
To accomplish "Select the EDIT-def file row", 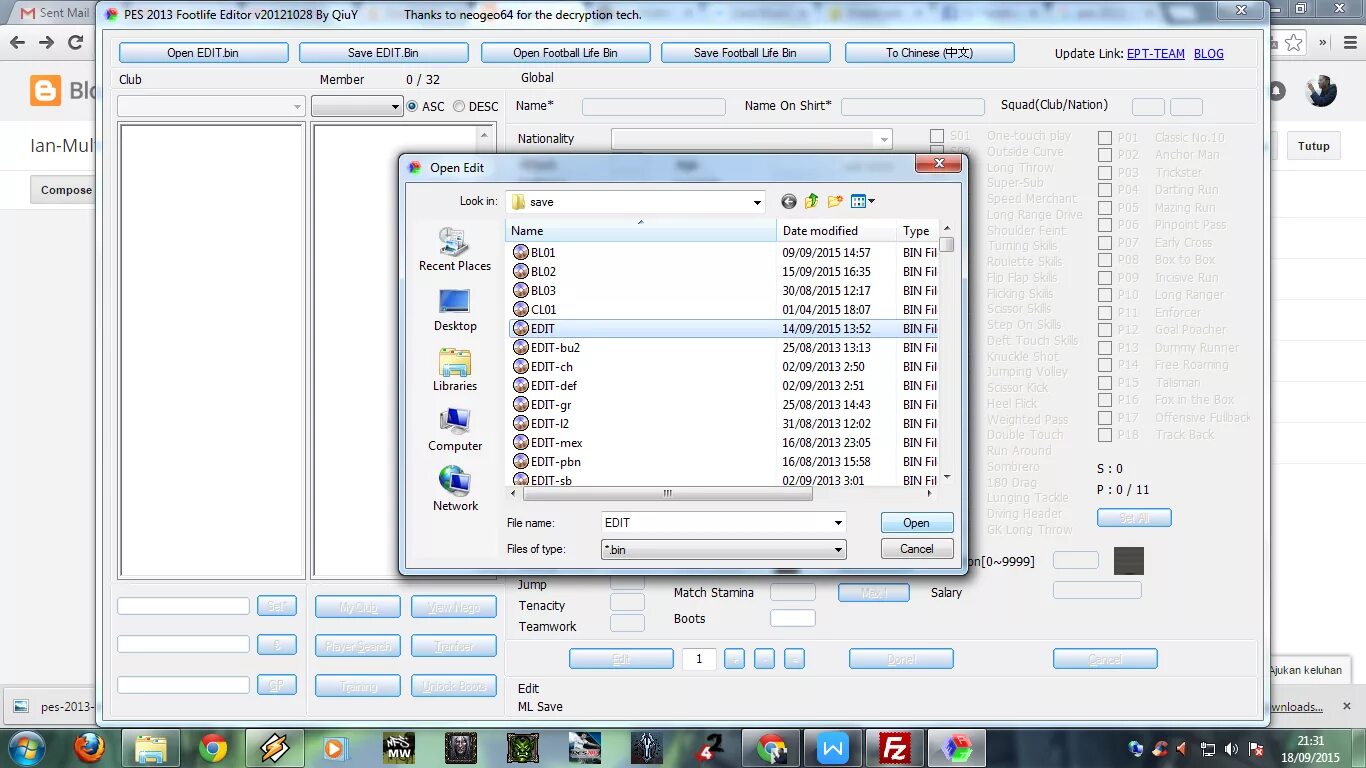I will point(723,386).
